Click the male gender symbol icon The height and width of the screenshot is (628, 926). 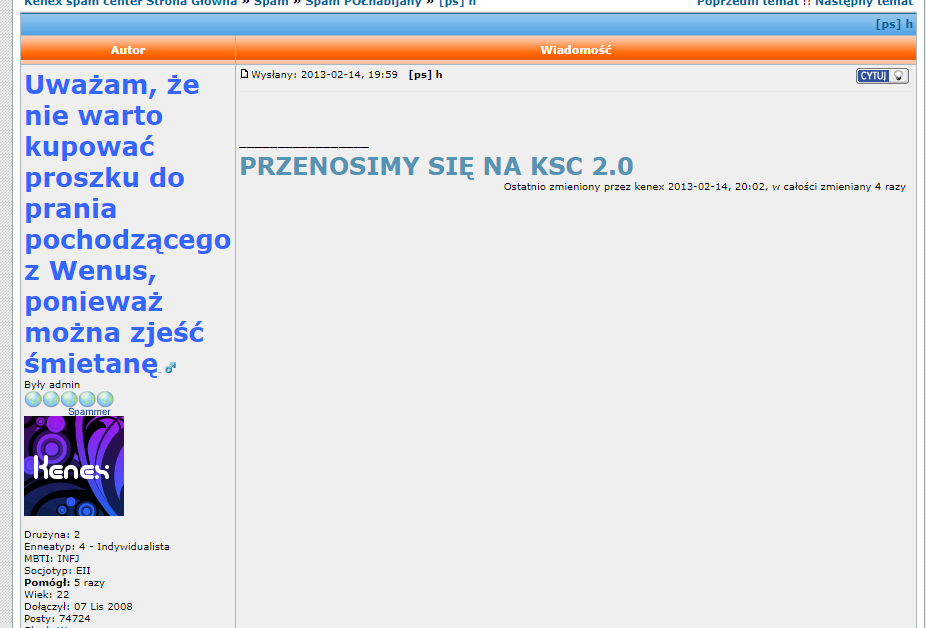pyautogui.click(x=171, y=368)
